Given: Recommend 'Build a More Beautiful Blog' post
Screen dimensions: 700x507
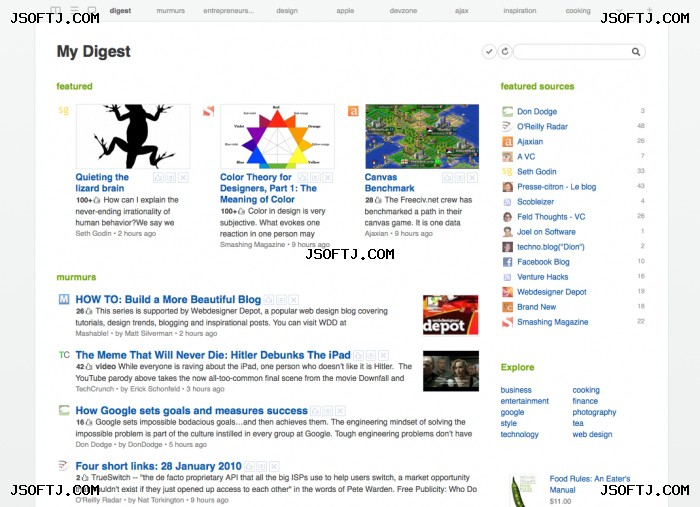Looking at the screenshot, I should (269, 300).
